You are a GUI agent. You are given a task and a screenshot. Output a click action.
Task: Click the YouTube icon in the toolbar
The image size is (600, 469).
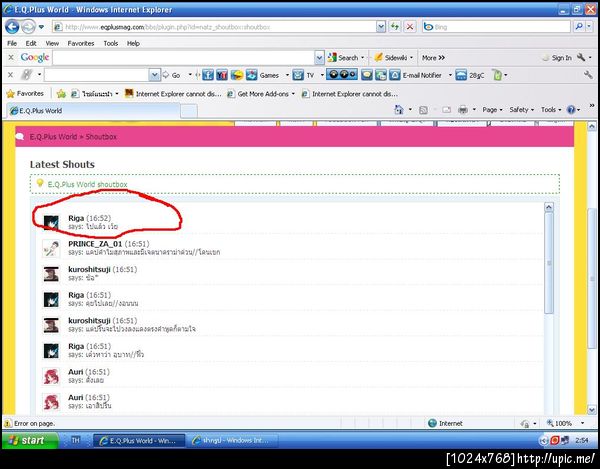222,75
